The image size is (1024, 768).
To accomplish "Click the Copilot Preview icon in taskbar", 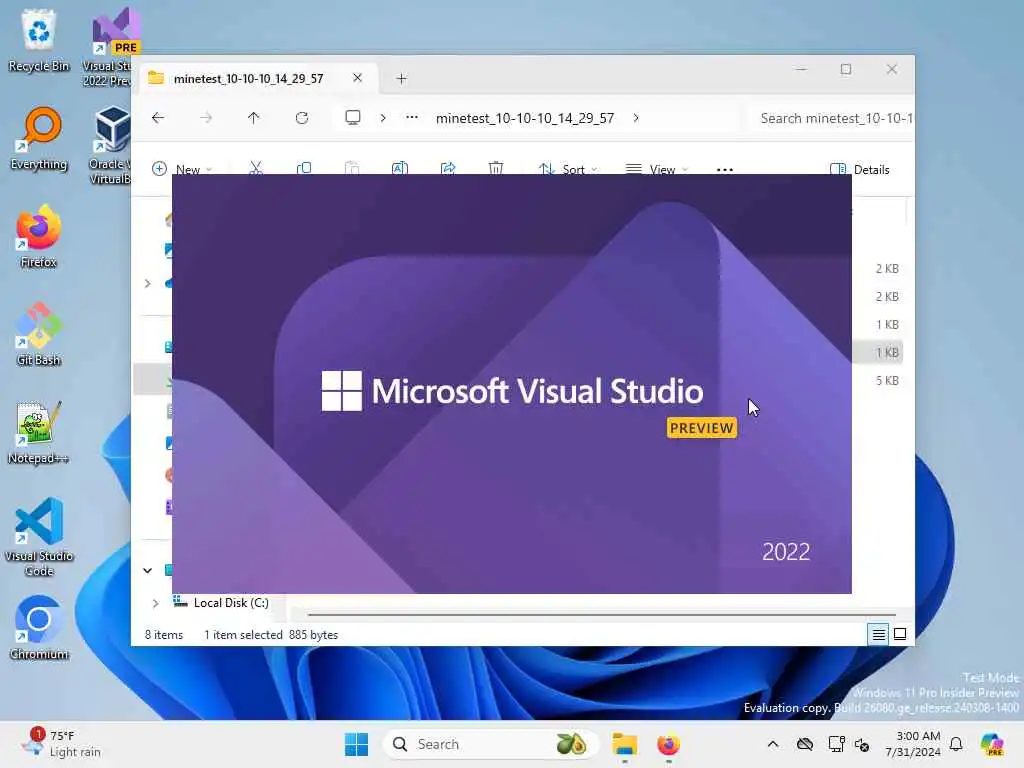I will [992, 744].
